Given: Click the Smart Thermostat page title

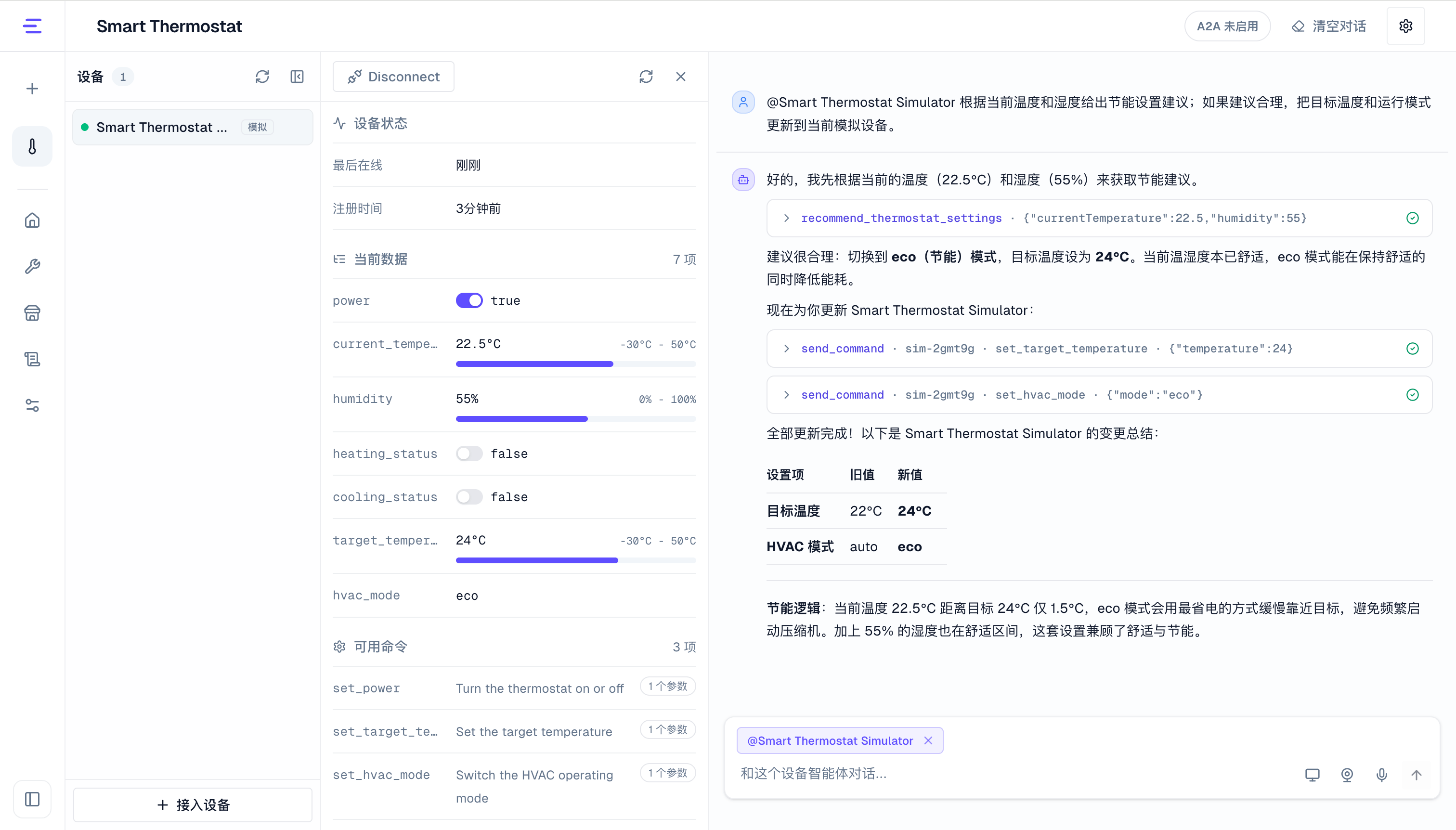Looking at the screenshot, I should pyautogui.click(x=169, y=26).
